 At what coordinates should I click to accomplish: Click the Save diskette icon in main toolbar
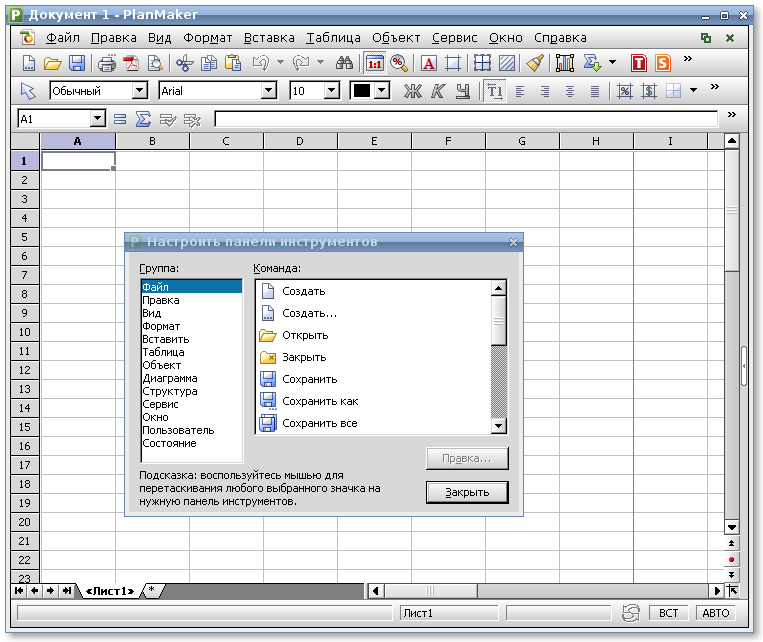[77, 63]
